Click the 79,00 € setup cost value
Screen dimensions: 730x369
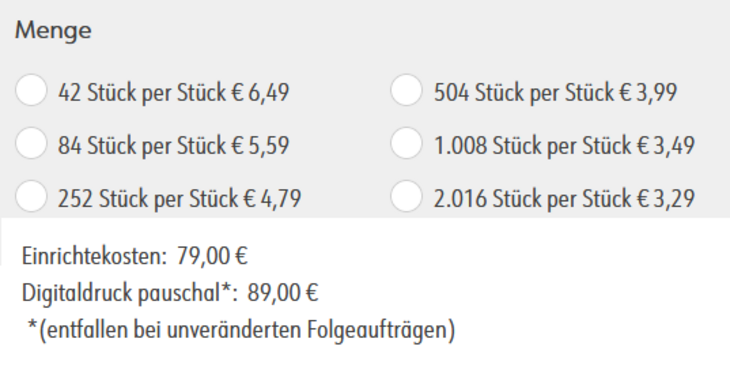click(x=212, y=256)
